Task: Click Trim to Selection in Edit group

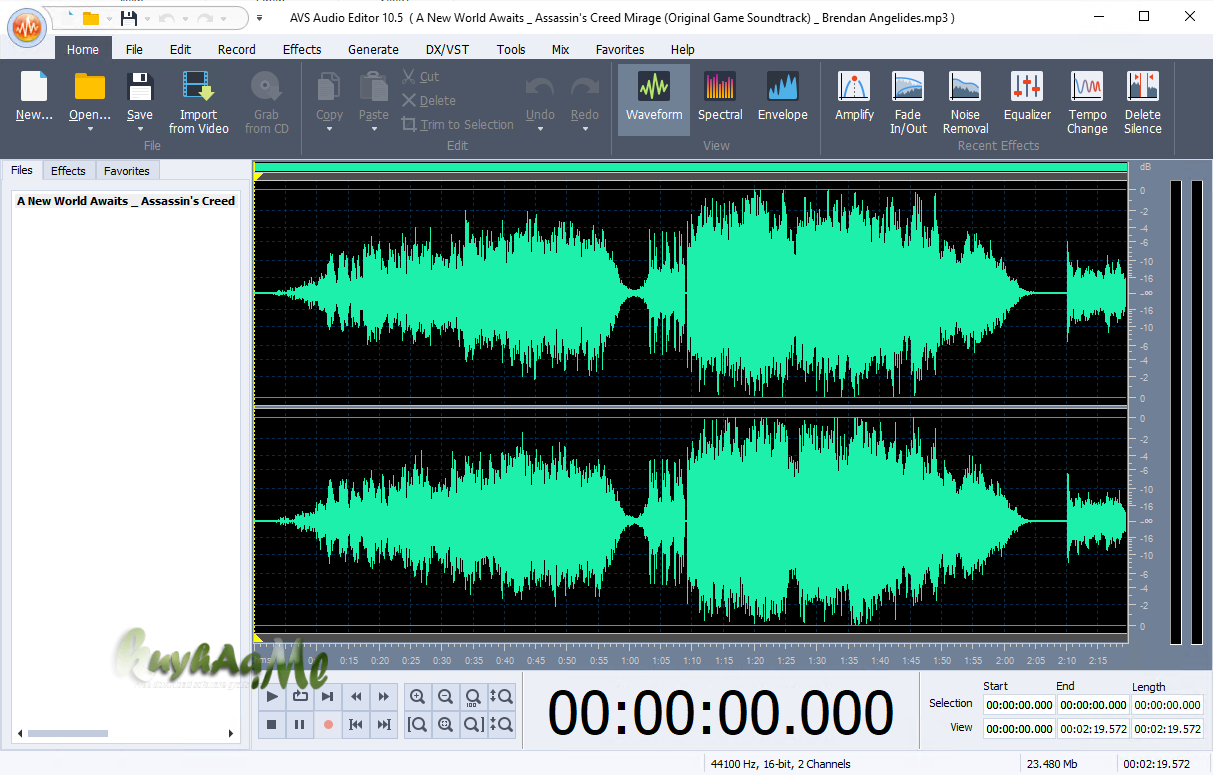Action: (x=458, y=125)
